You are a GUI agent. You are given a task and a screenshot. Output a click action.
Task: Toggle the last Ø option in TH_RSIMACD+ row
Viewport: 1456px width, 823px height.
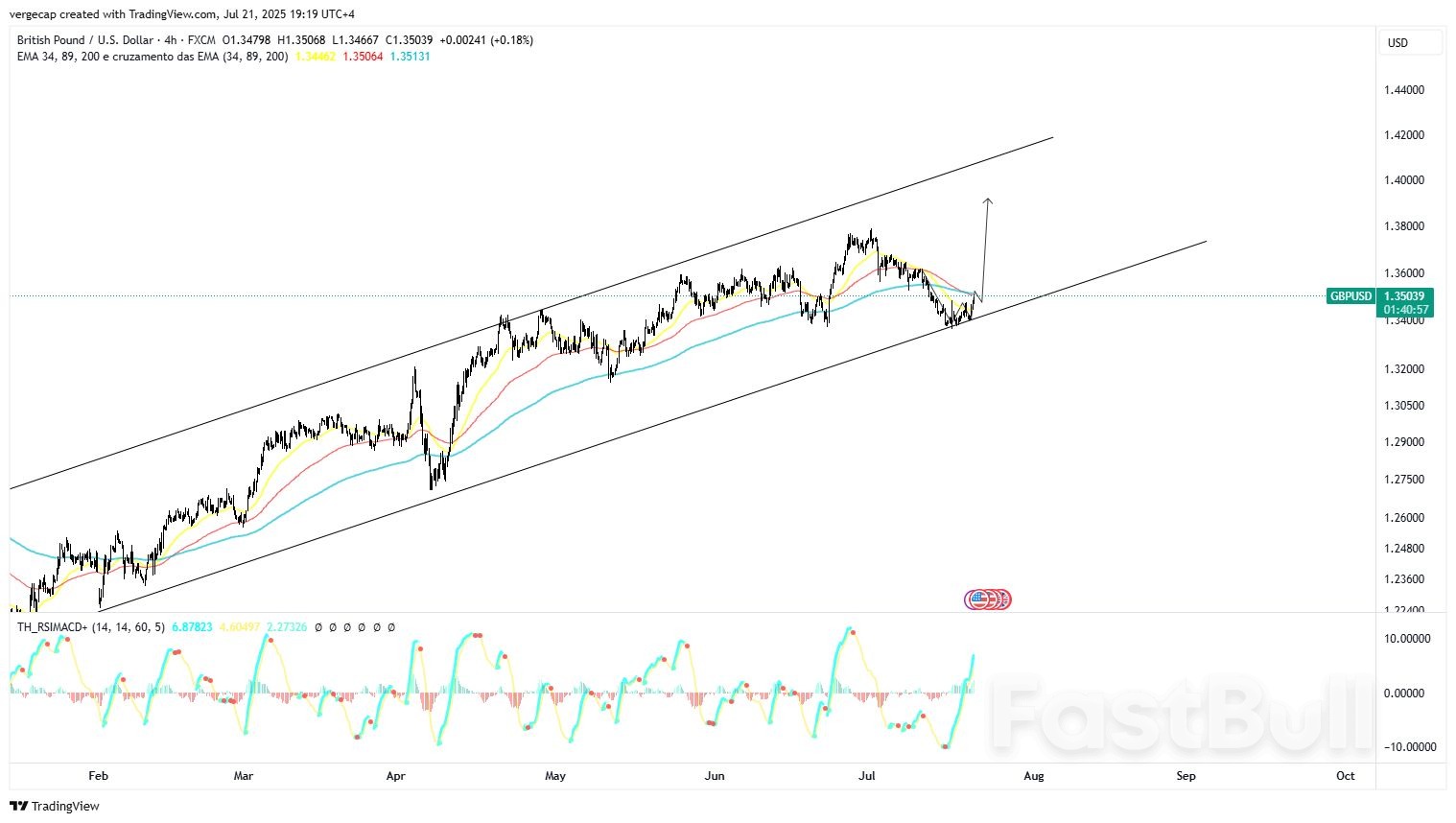(x=391, y=627)
